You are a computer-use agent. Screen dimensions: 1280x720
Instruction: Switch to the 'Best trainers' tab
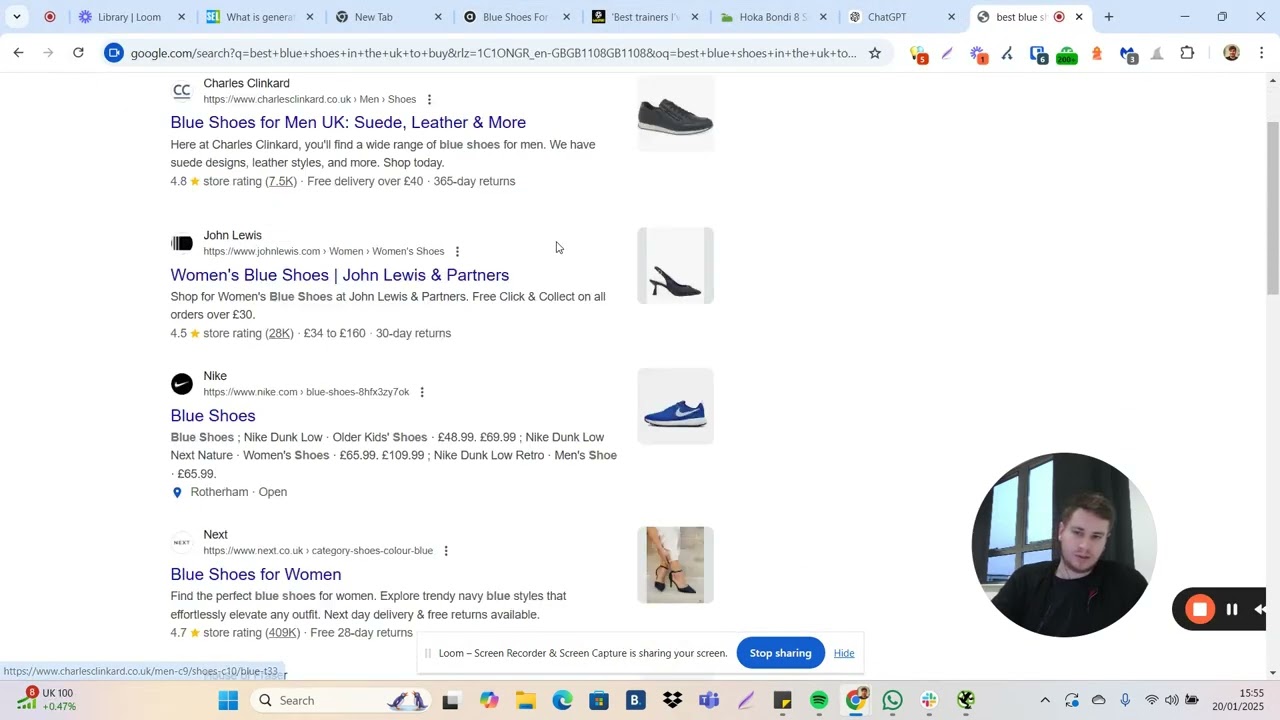tap(645, 17)
